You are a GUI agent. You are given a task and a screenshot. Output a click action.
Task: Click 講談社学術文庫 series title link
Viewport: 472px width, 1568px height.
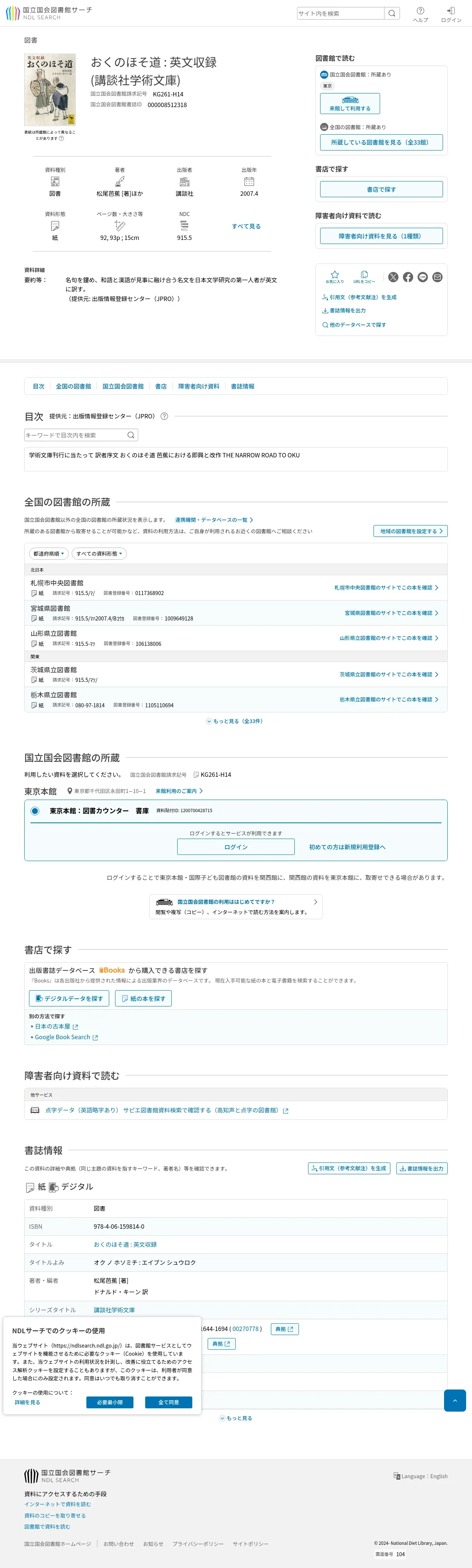[x=114, y=1310]
